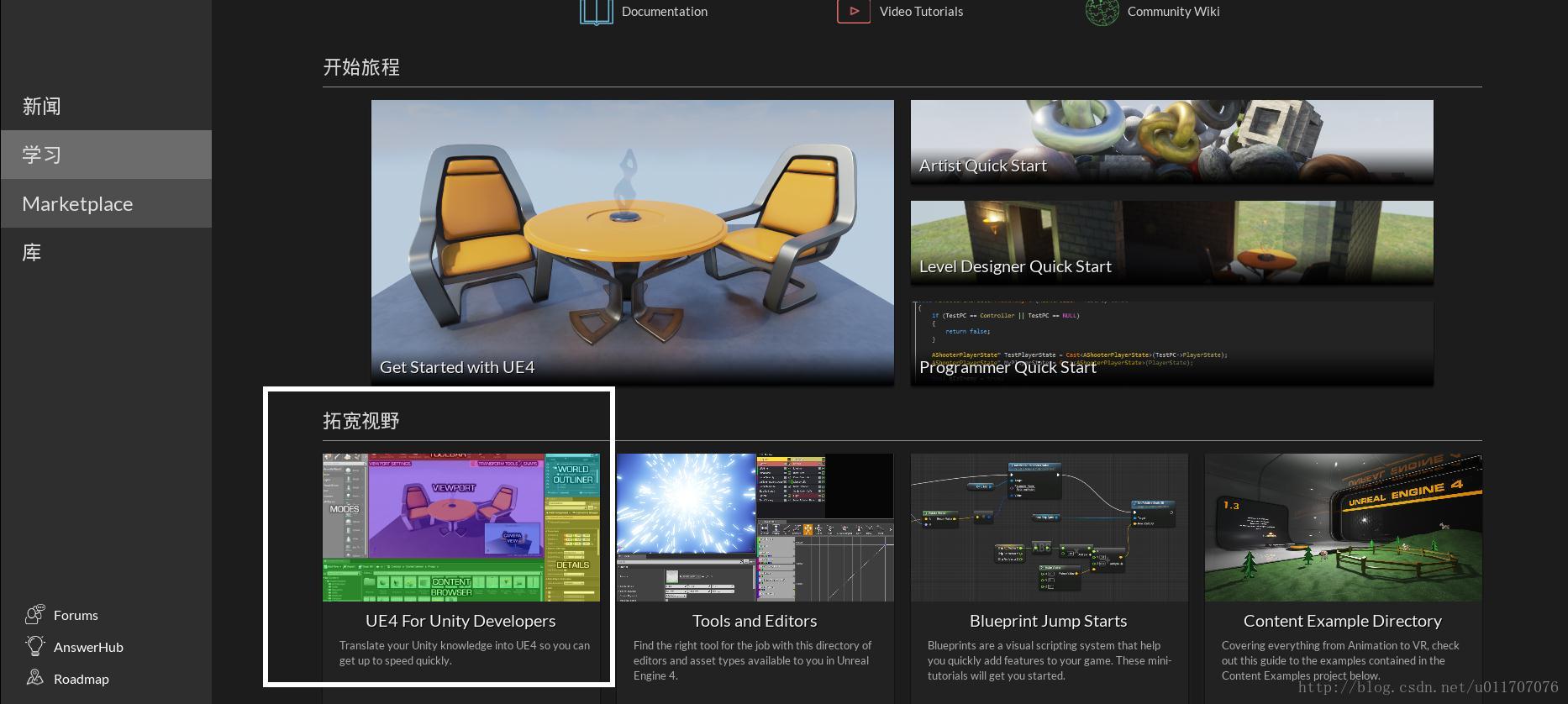This screenshot has width=1568, height=704.
Task: Click the 'Blueprints are a visual scripting' description
Action: (x=1050, y=660)
